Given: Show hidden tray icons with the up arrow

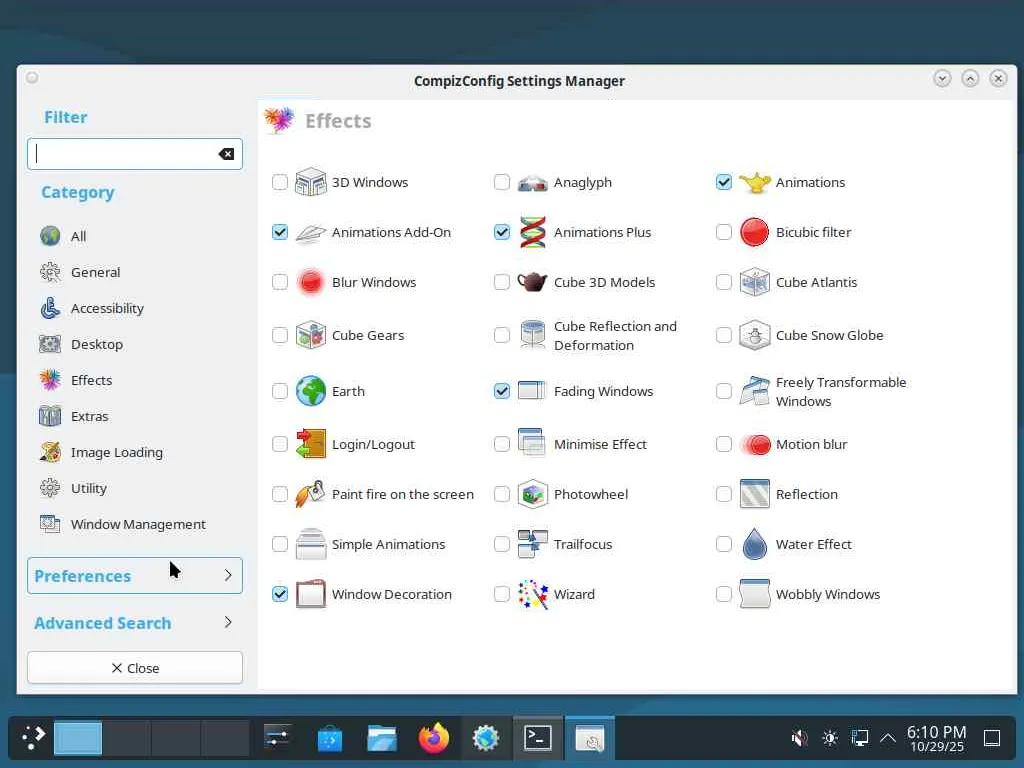Looking at the screenshot, I should tap(888, 739).
